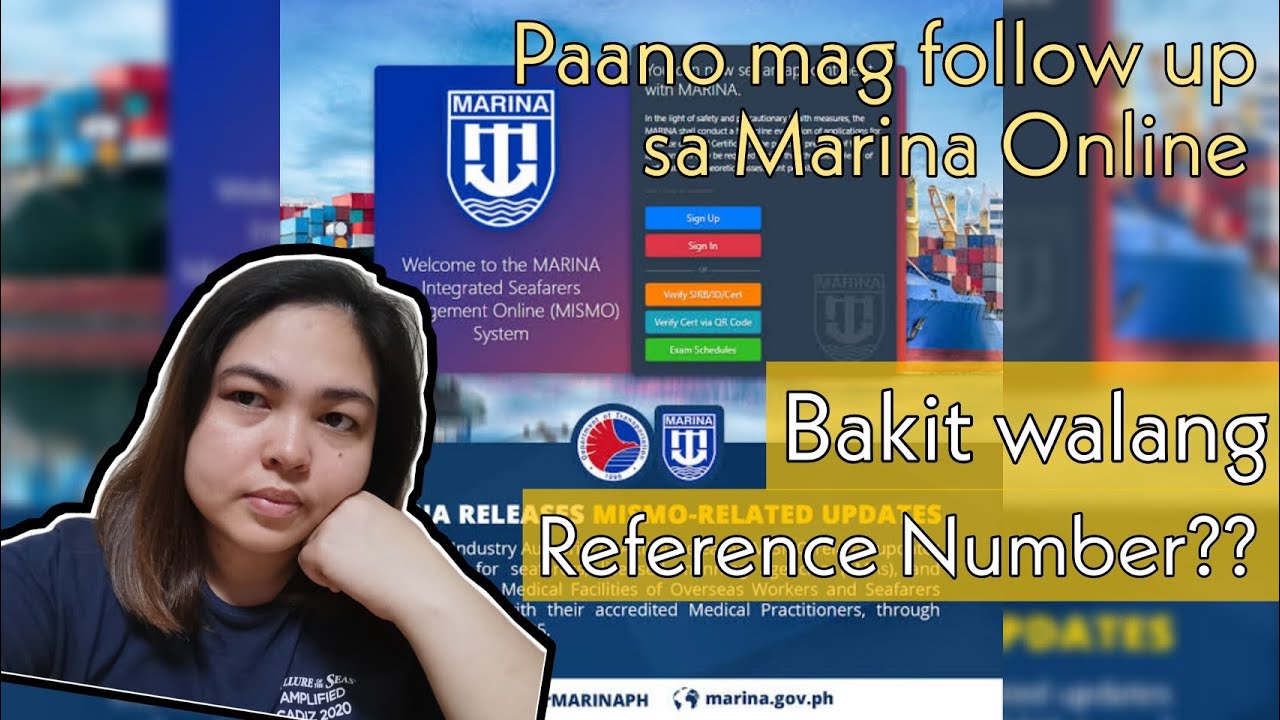
Task: Open the green Exam Schedules button
Action: 703,350
